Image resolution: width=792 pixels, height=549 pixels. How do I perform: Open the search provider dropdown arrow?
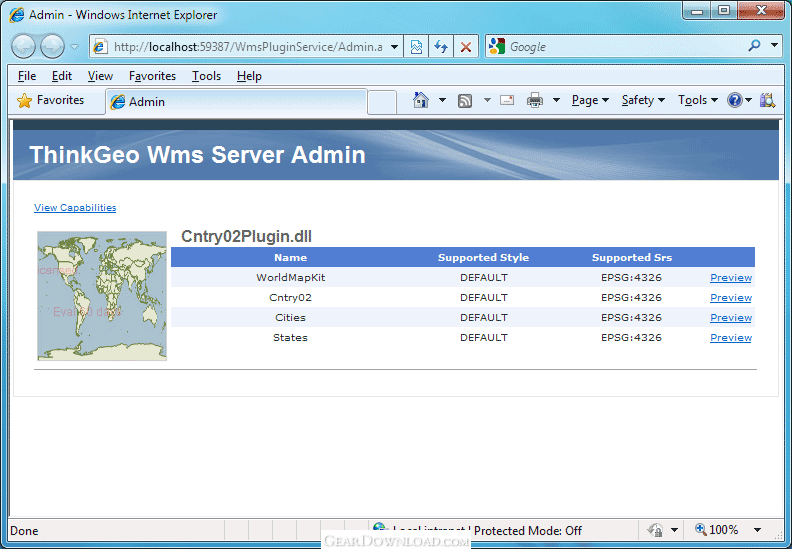tap(774, 45)
